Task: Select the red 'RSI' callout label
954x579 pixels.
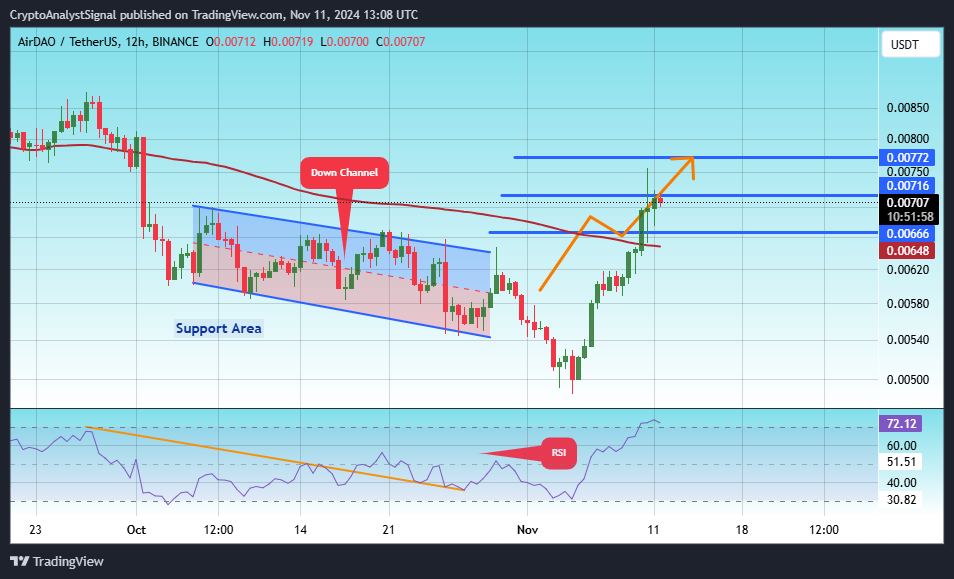Action: pos(559,453)
